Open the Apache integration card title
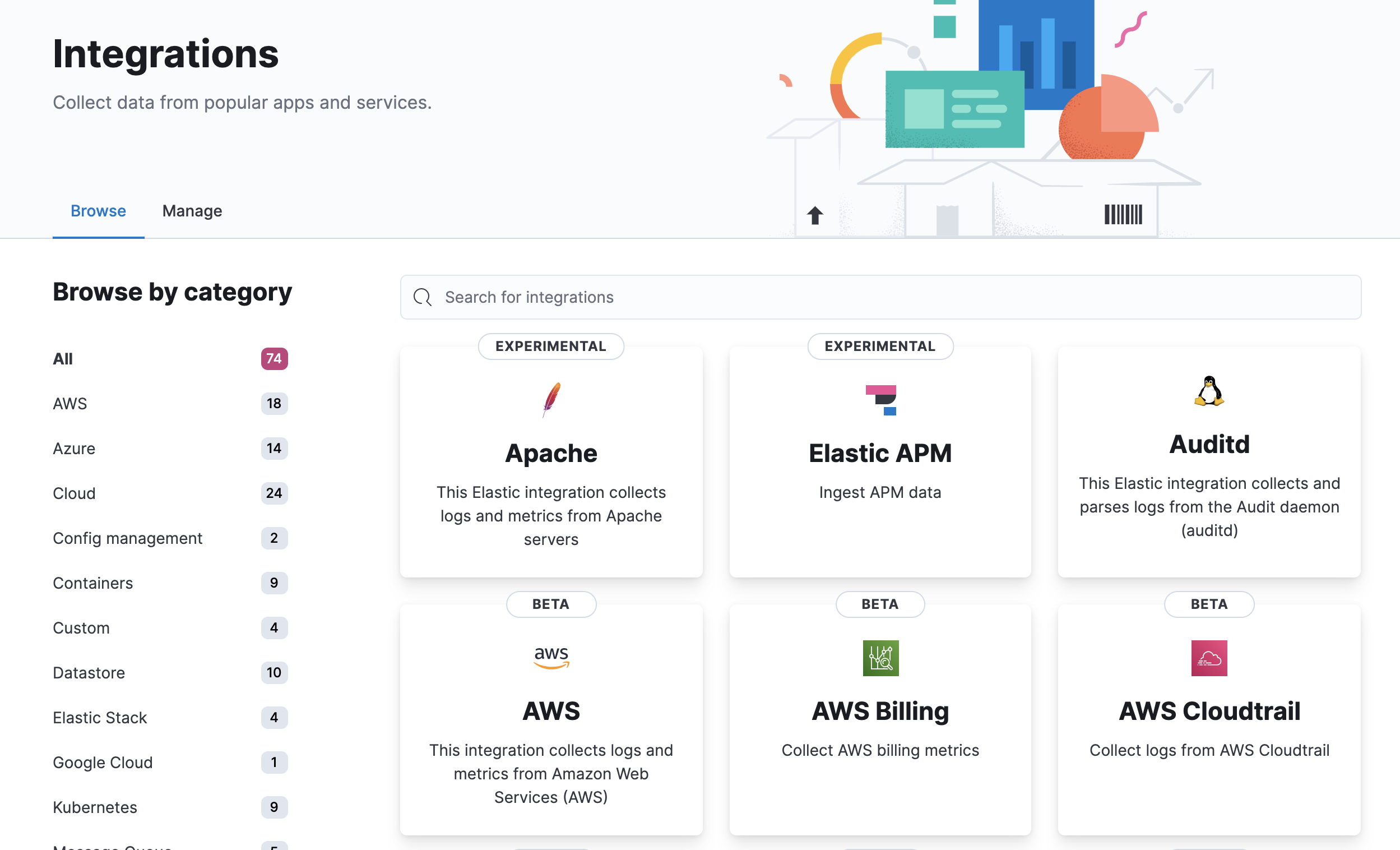The height and width of the screenshot is (850, 1400). click(550, 454)
